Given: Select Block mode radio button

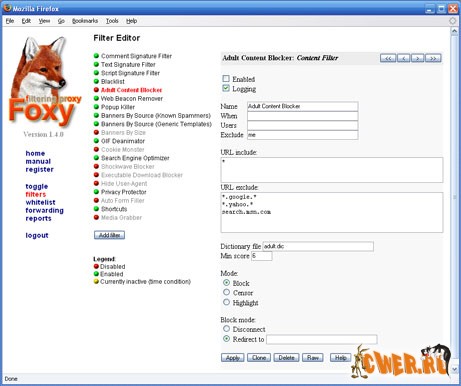Looking at the screenshot, I should tap(227, 283).
